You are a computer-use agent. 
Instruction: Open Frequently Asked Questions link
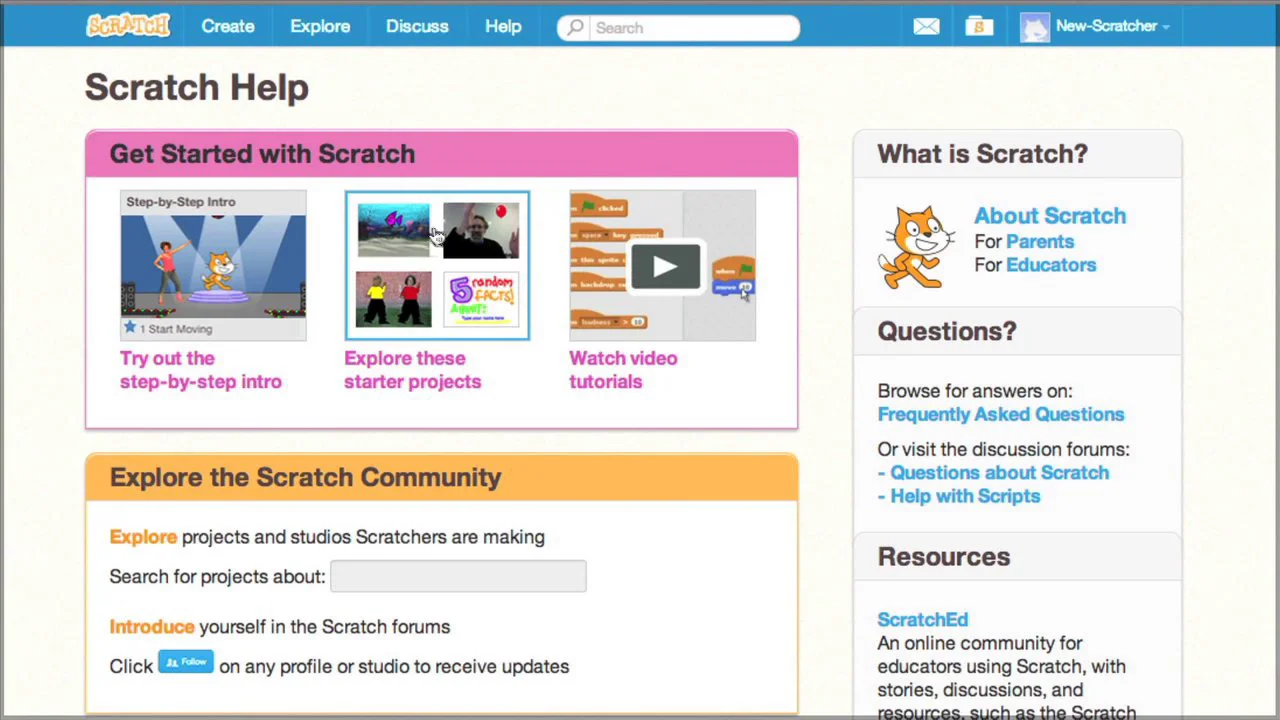[1001, 414]
